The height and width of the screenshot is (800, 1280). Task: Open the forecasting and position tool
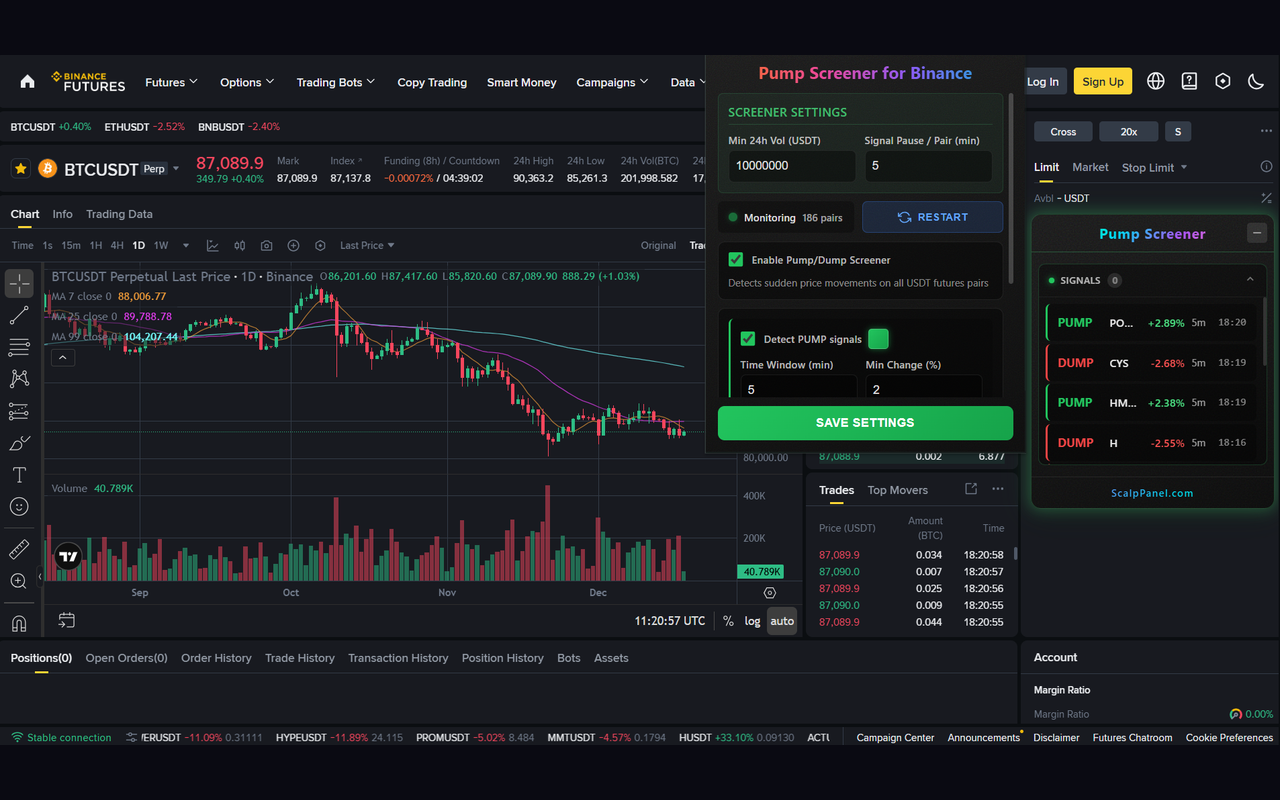[19, 411]
